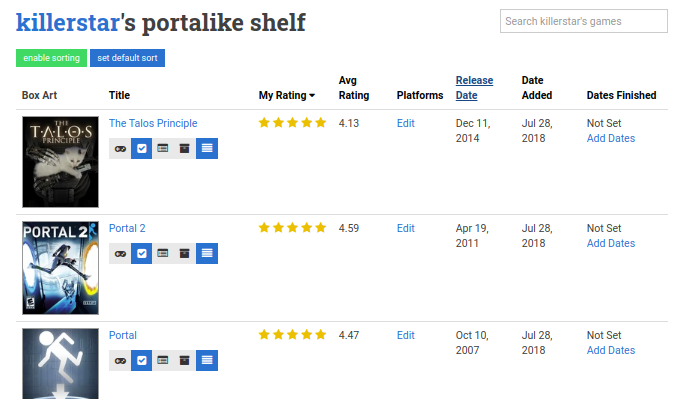
Task: Edit platforms for Portal 2
Action: (x=406, y=228)
